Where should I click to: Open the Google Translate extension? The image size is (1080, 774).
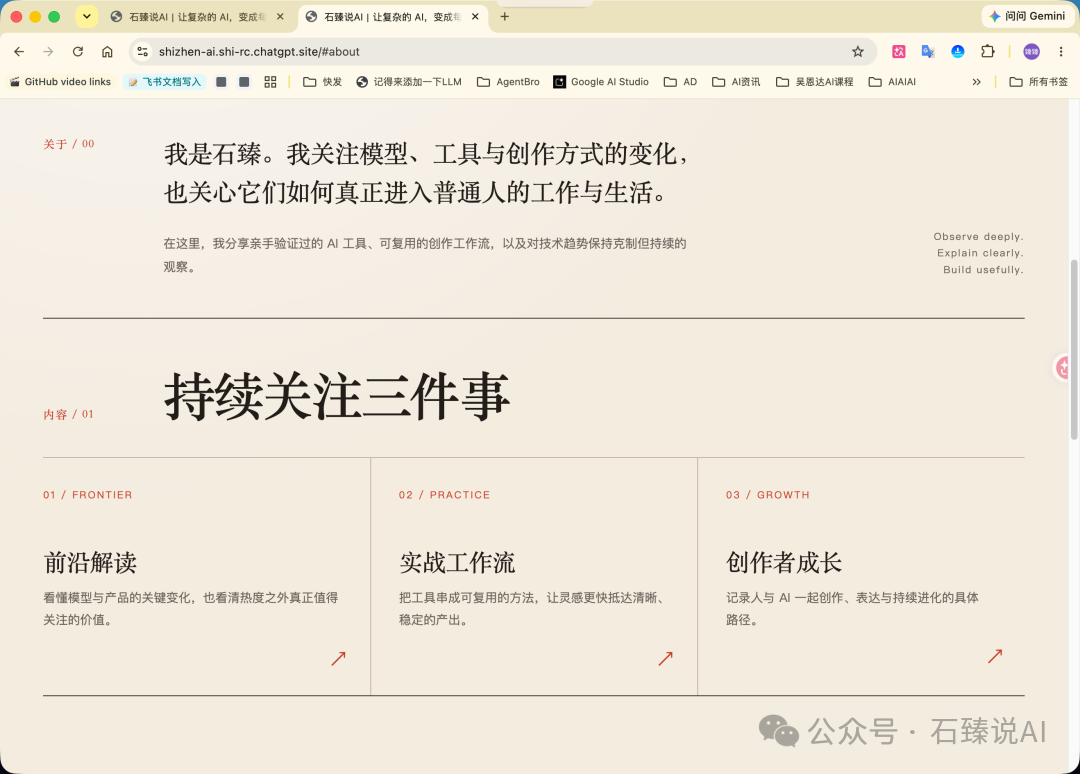[928, 52]
